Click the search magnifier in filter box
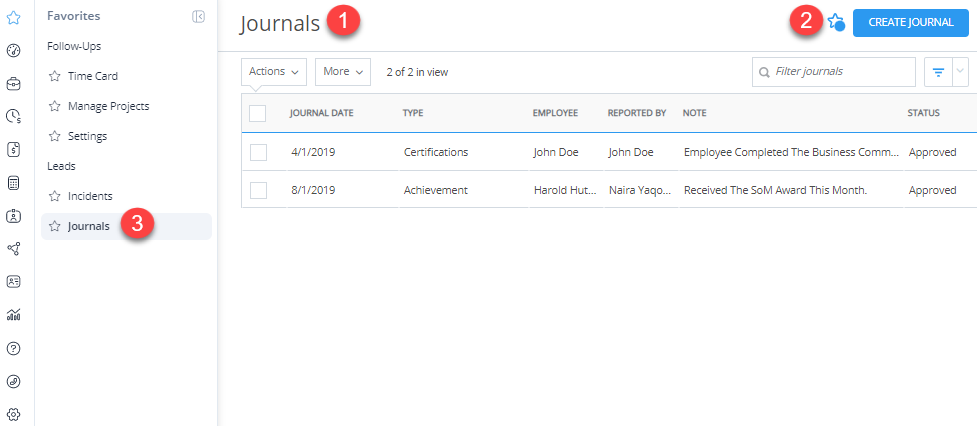The width and height of the screenshot is (977, 426). tap(764, 72)
